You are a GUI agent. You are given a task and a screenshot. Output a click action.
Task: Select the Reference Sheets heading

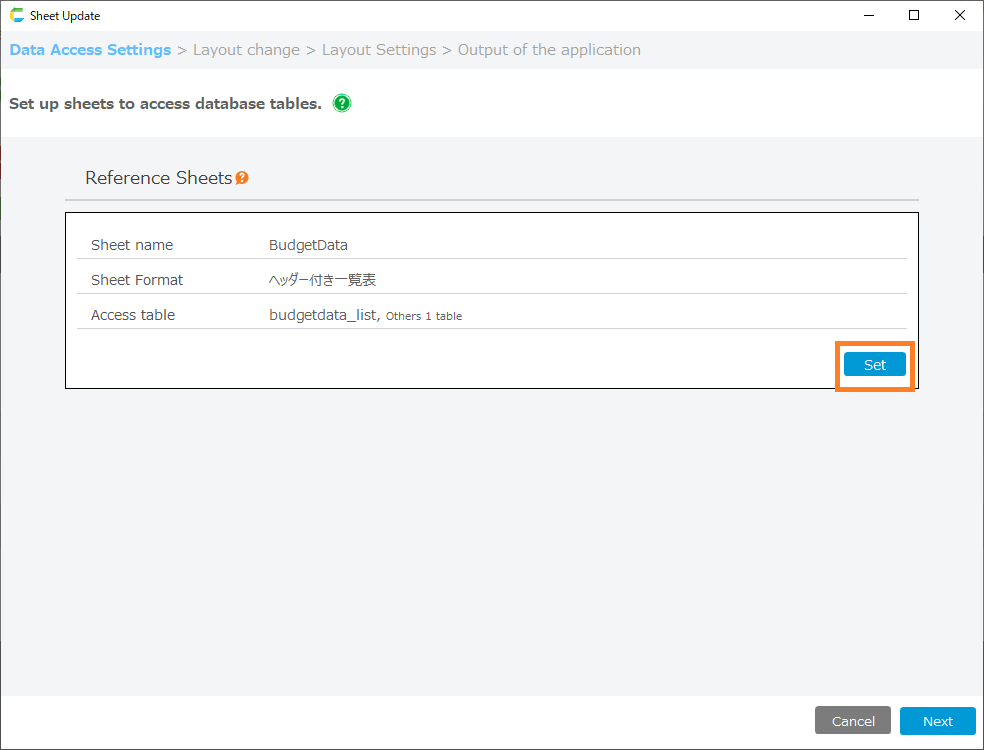pos(158,178)
